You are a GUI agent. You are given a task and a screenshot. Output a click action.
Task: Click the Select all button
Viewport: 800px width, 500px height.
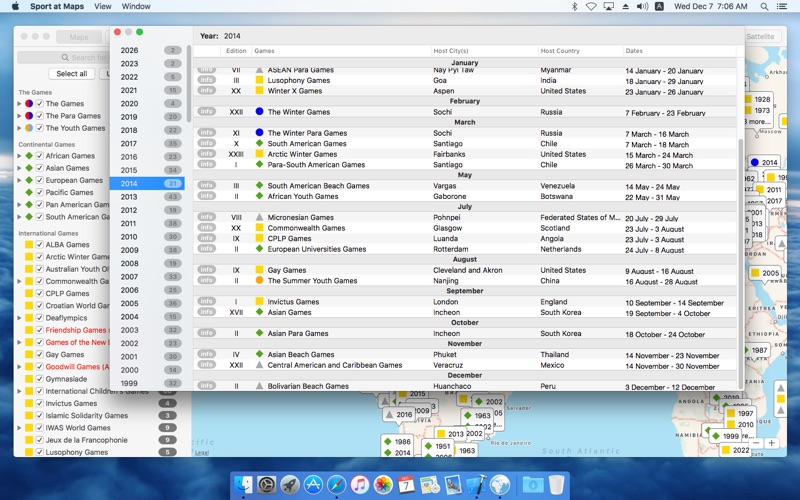[x=71, y=73]
